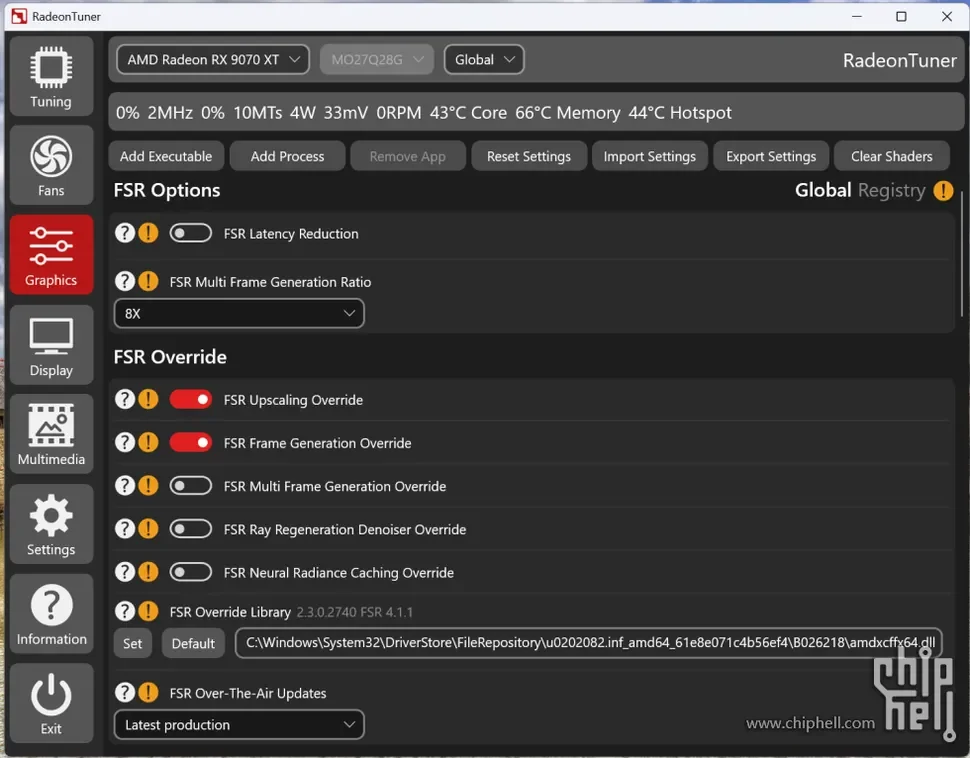This screenshot has width=970, height=758.
Task: Switch on FSR Neural Radiance Caching Override
Action: [x=191, y=572]
